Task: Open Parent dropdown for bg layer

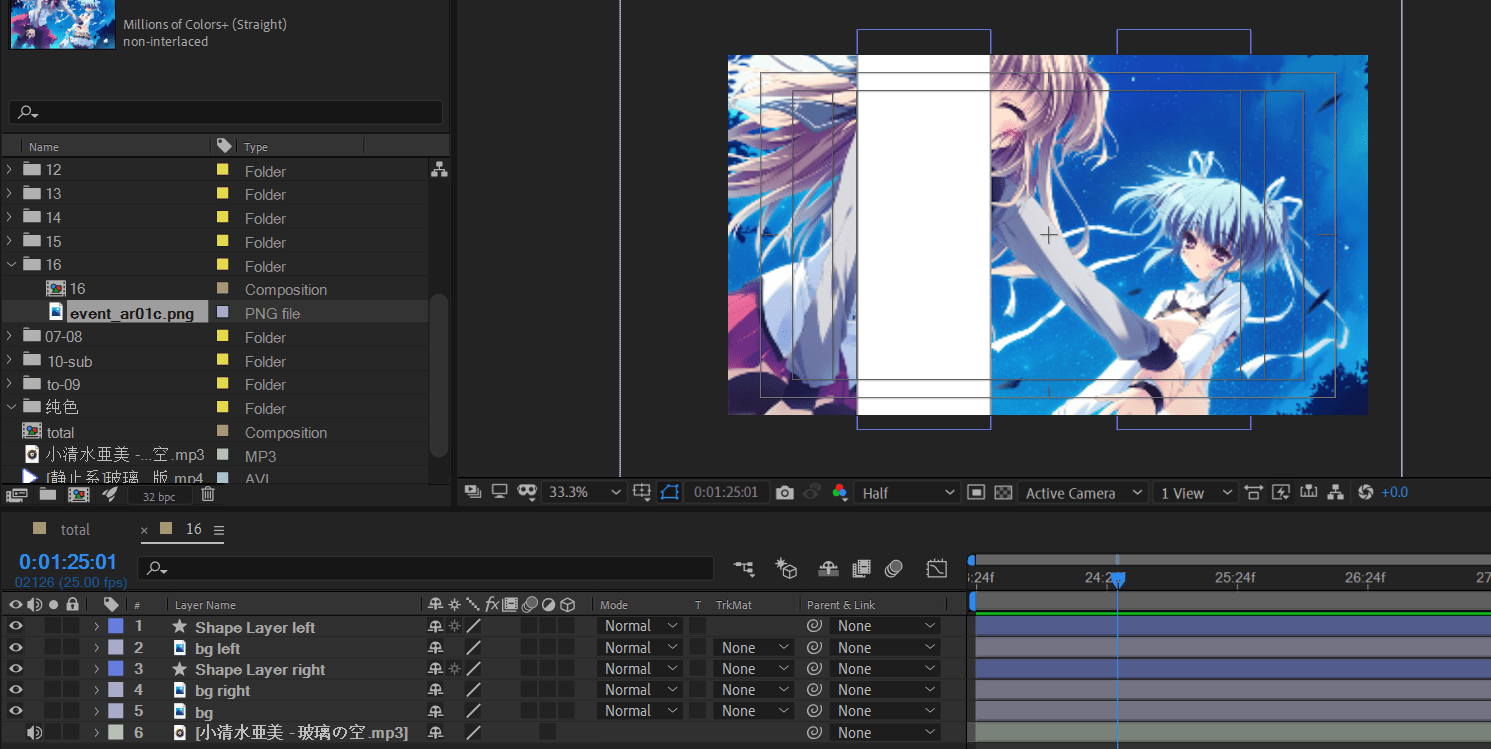Action: [885, 711]
